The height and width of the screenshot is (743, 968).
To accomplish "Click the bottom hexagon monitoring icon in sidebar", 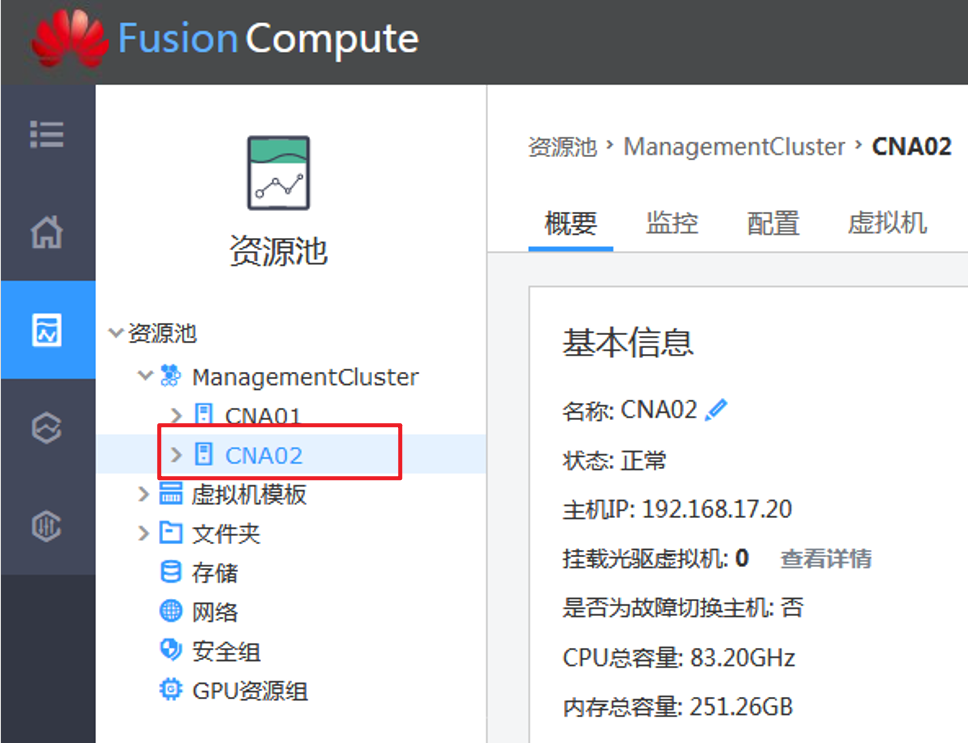I will (x=48, y=525).
